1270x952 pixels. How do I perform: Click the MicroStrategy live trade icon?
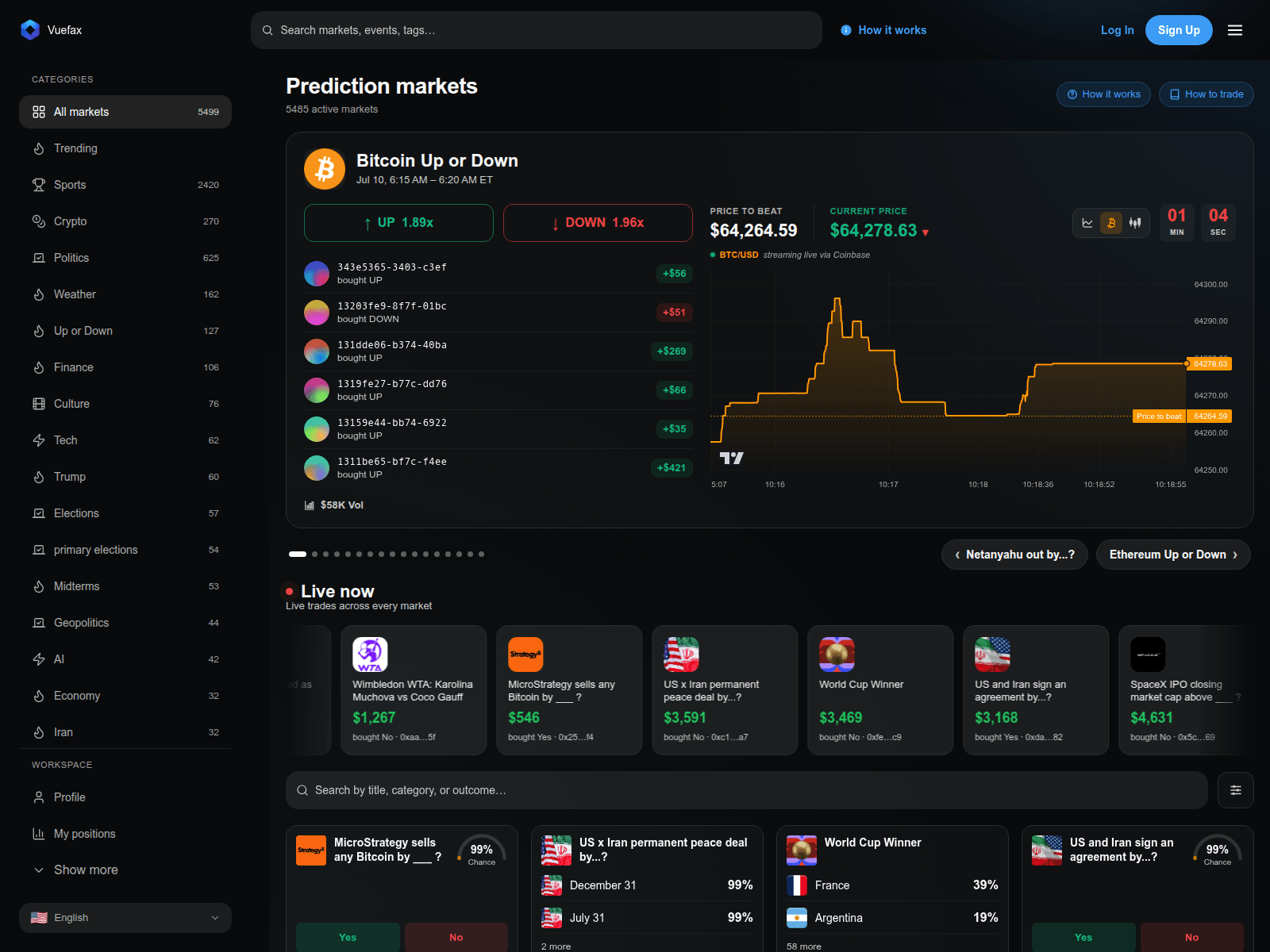point(525,654)
